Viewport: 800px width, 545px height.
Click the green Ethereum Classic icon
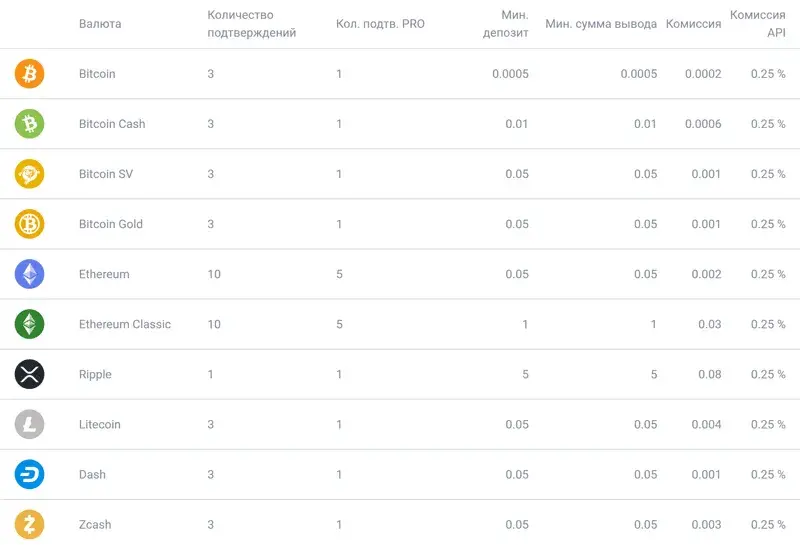click(x=30, y=324)
